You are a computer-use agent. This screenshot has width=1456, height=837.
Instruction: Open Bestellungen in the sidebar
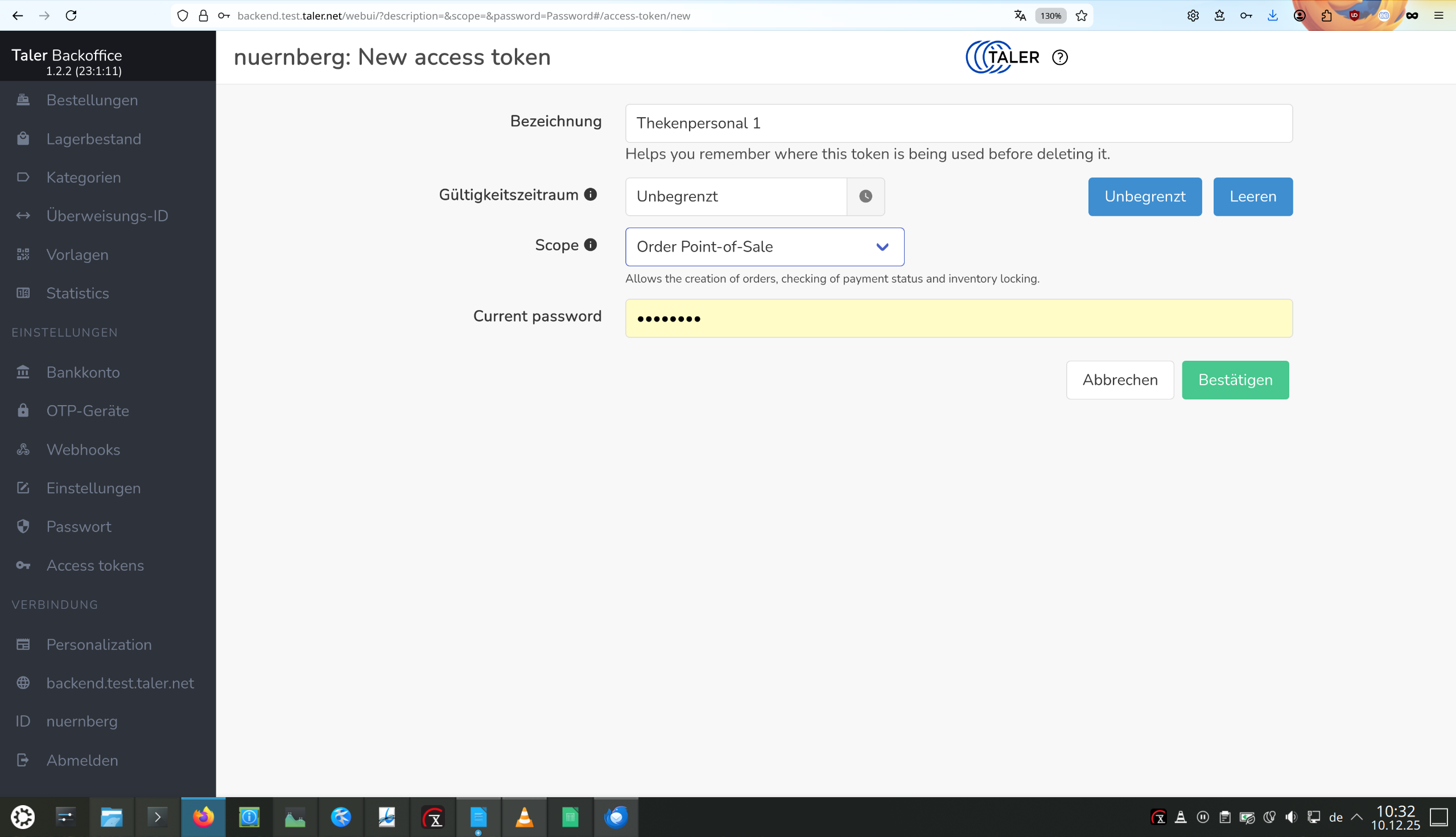(x=92, y=100)
